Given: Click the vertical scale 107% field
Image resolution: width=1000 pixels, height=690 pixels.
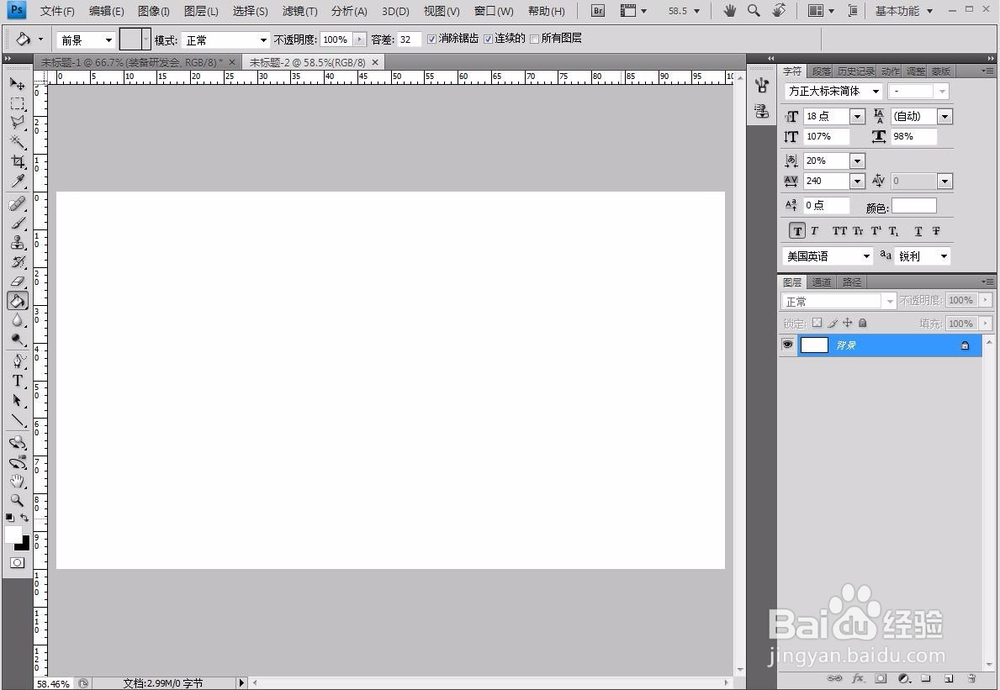Looking at the screenshot, I should [826, 136].
